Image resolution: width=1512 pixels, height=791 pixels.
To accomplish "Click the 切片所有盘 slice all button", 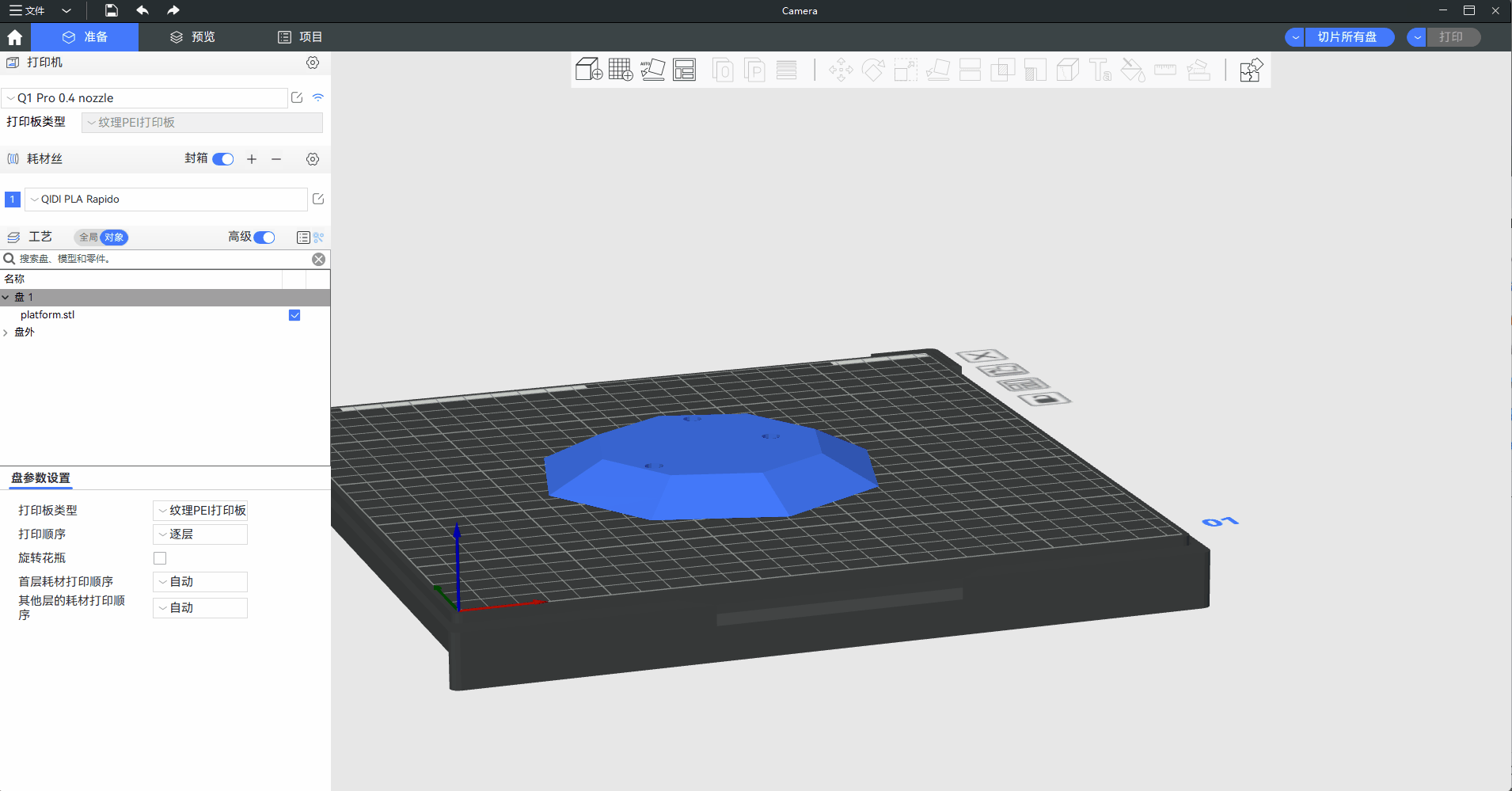I will pos(1347,37).
